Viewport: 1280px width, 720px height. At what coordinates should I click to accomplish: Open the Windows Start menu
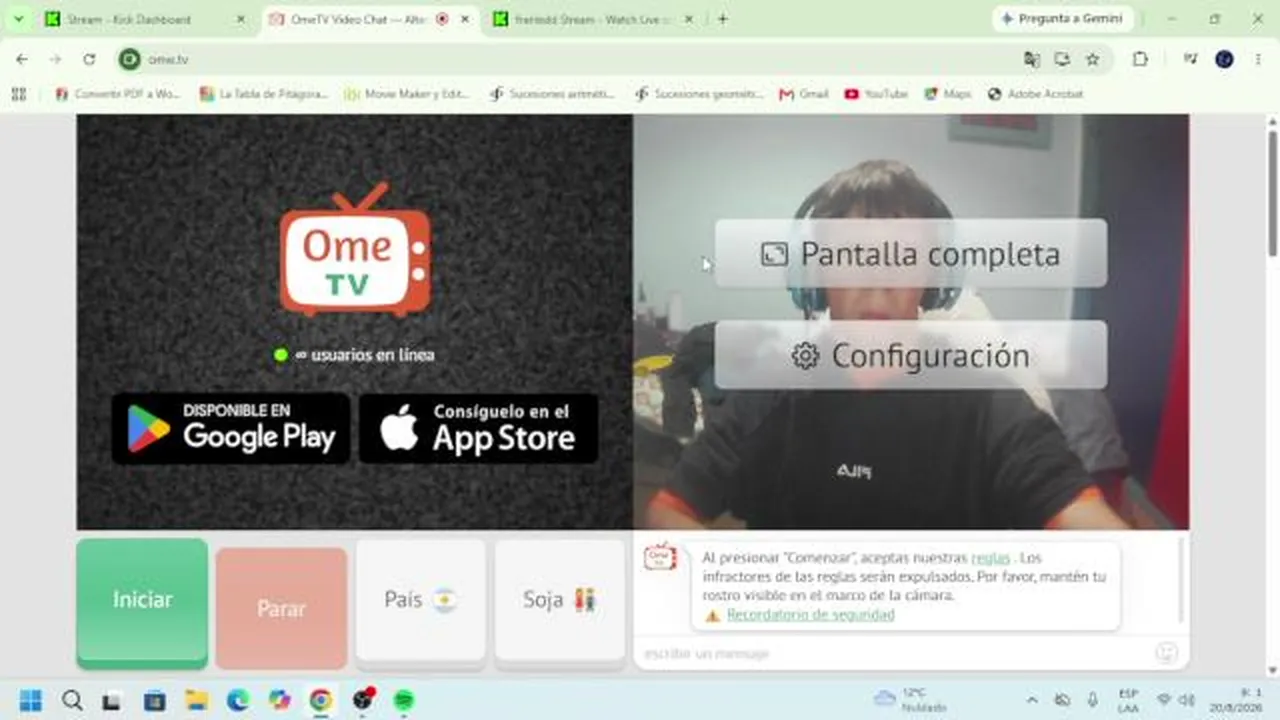point(31,700)
